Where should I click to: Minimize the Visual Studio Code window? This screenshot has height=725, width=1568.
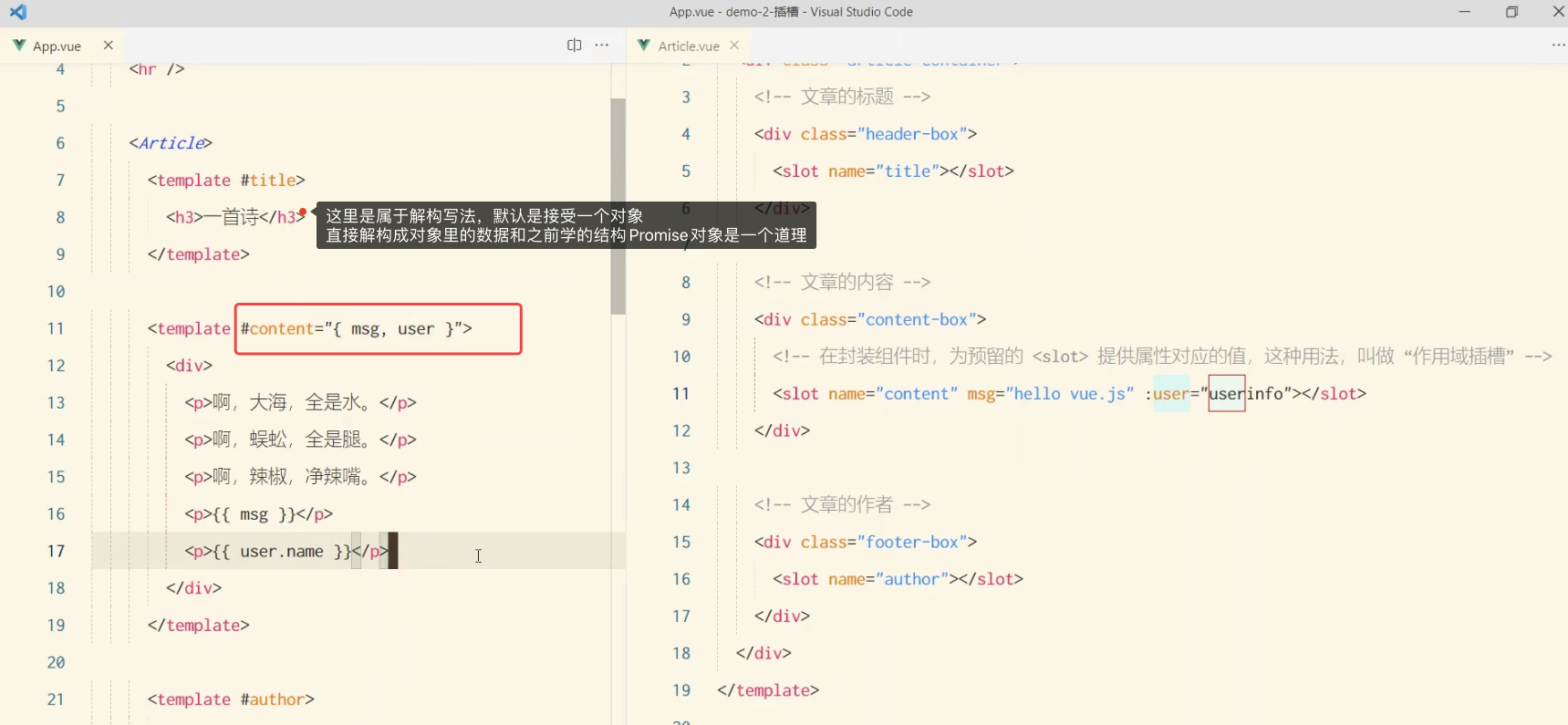(x=1465, y=12)
